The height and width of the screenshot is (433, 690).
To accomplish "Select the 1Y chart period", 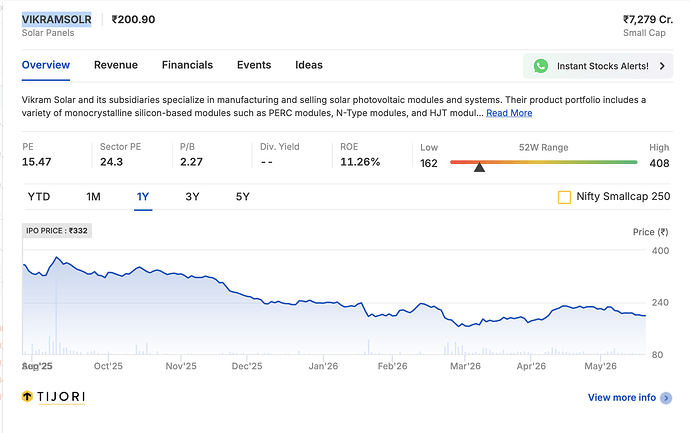I will tap(143, 197).
